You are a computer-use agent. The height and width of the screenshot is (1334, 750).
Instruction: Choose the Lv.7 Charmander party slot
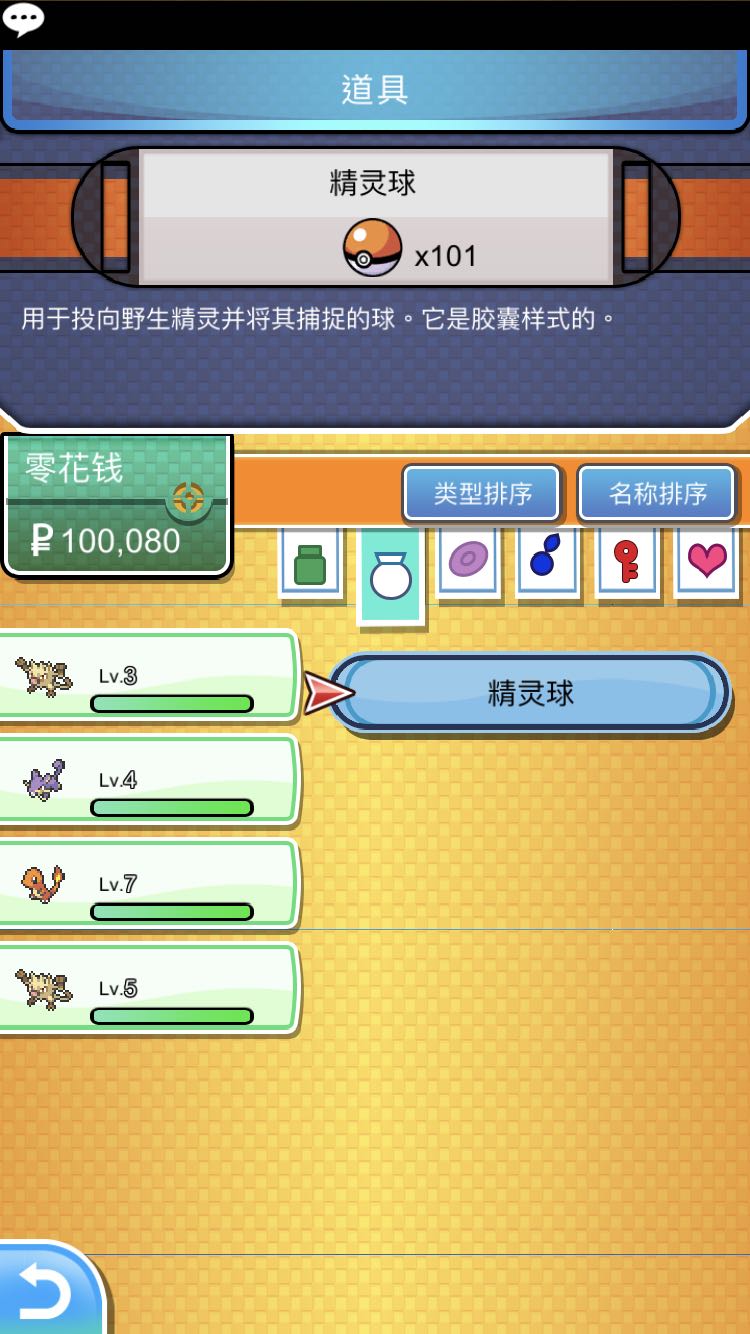click(148, 884)
